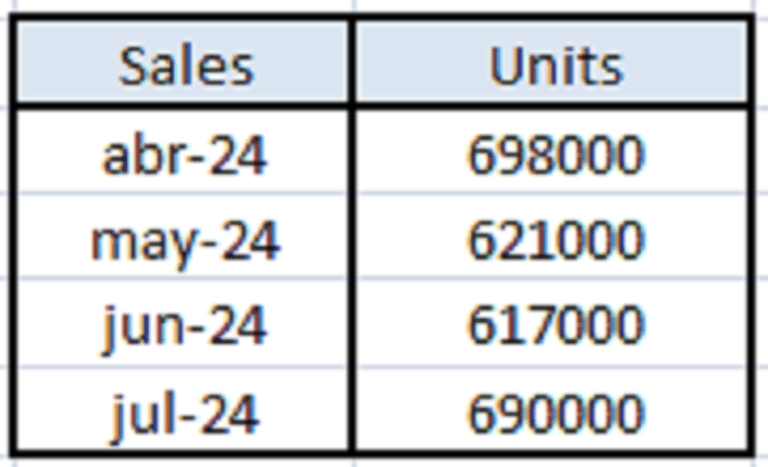Select the highest Units value
768x467 pixels.
point(555,156)
